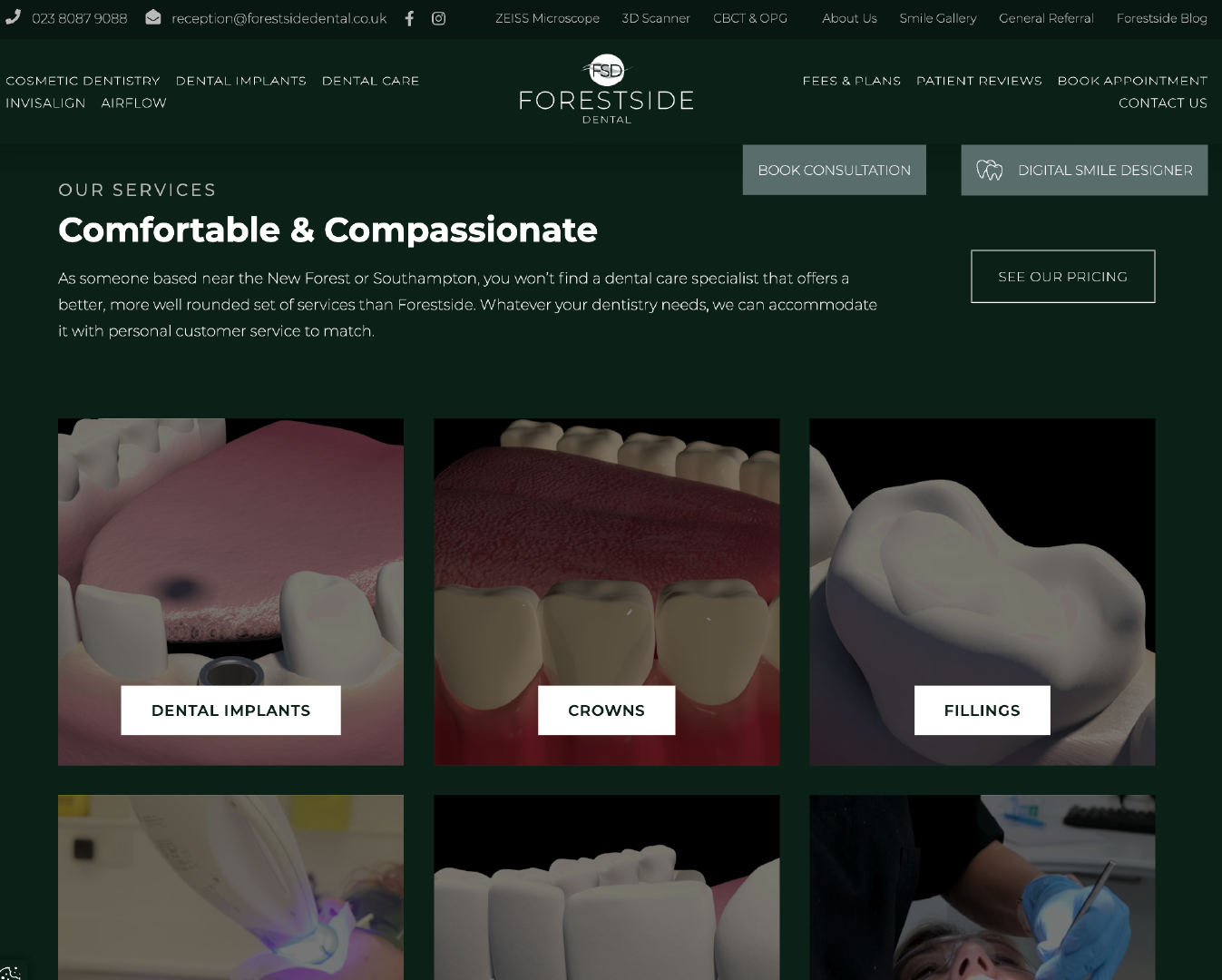Visit the Forestside Blog link
Screen dimensions: 1222x980
1162,18
